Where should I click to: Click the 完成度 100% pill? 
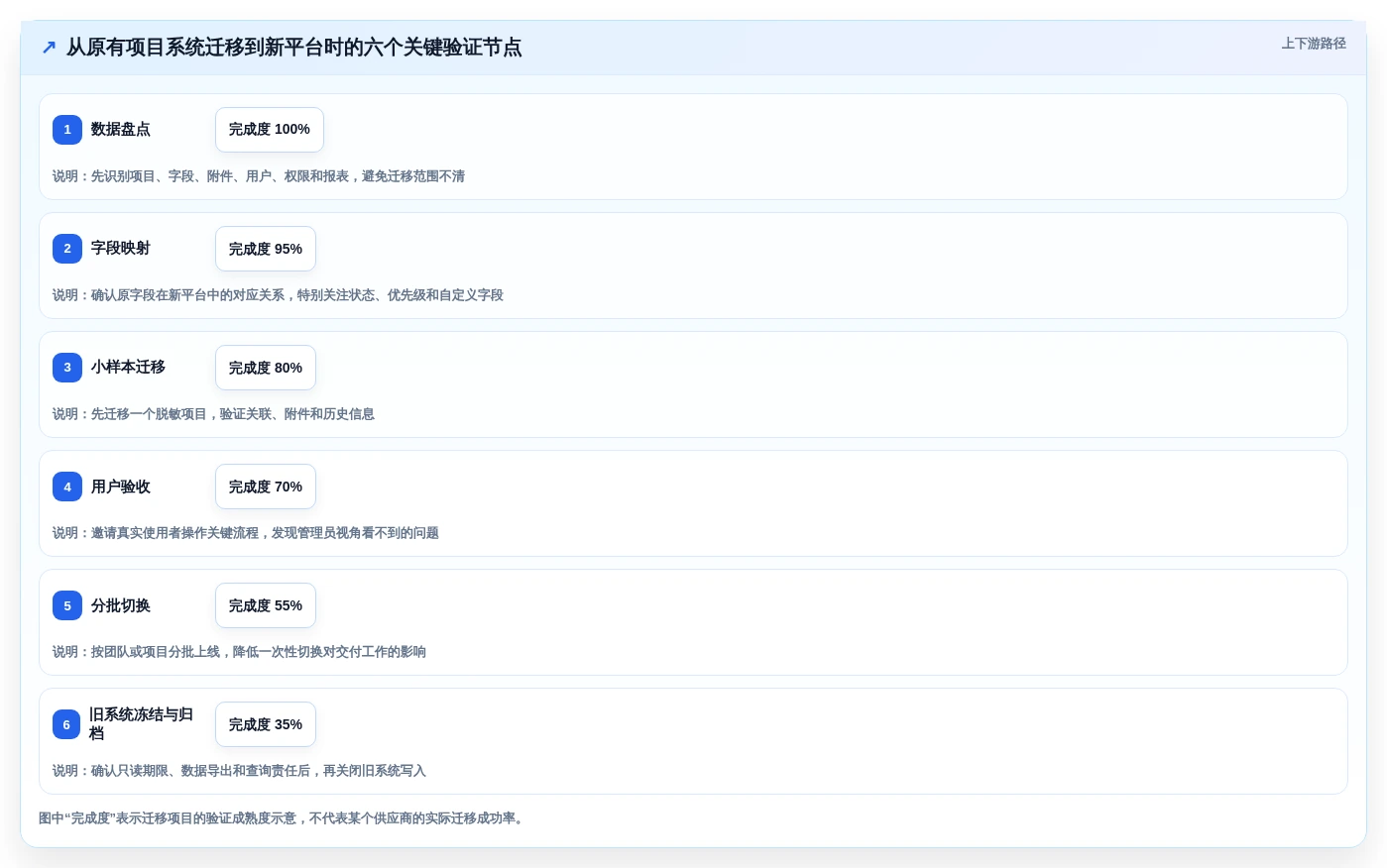coord(270,130)
